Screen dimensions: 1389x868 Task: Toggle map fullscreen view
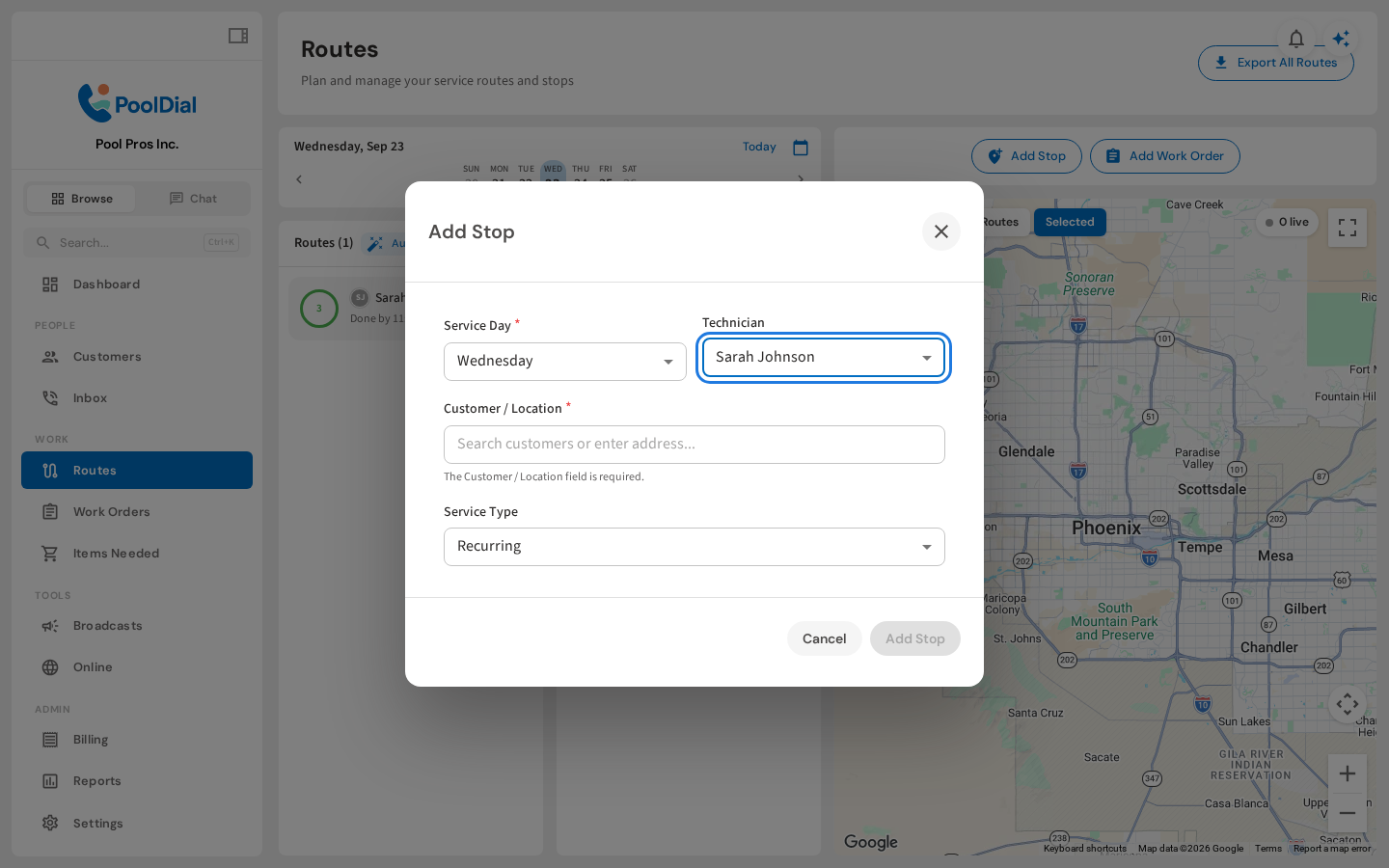coord(1348,229)
